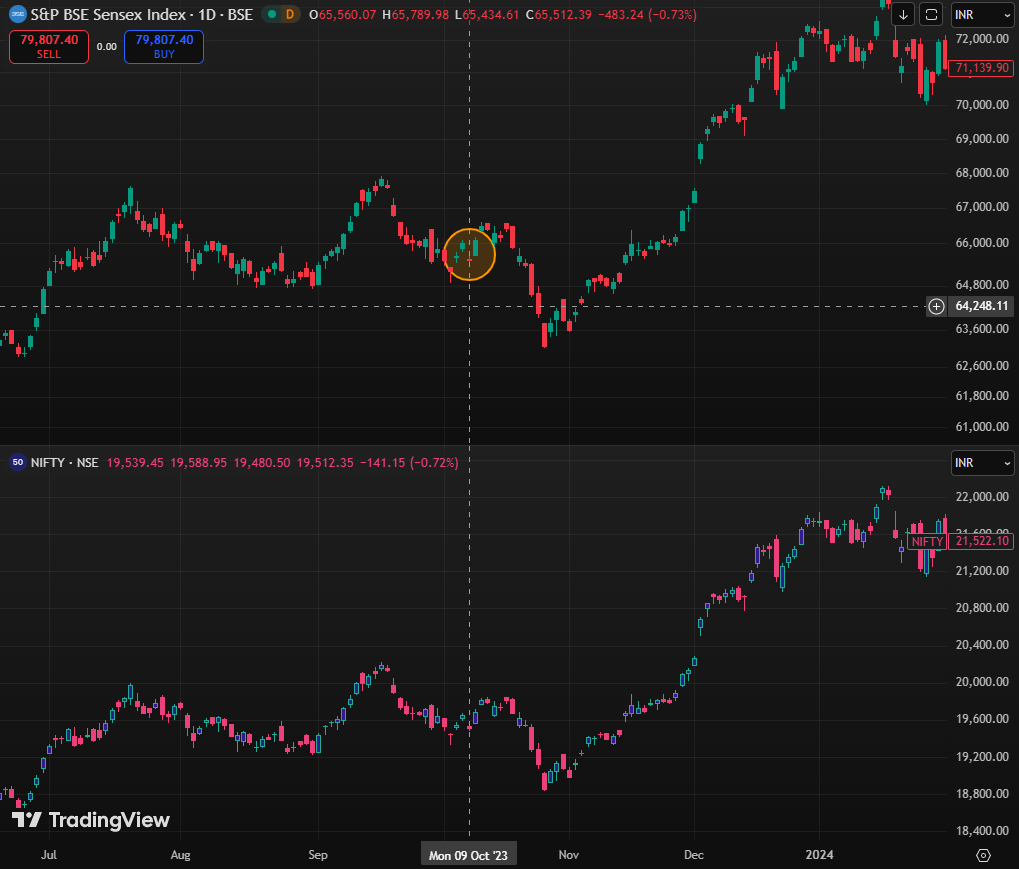This screenshot has width=1019, height=869.
Task: Click the fullscreen frame icon in the top pane
Action: tap(931, 14)
